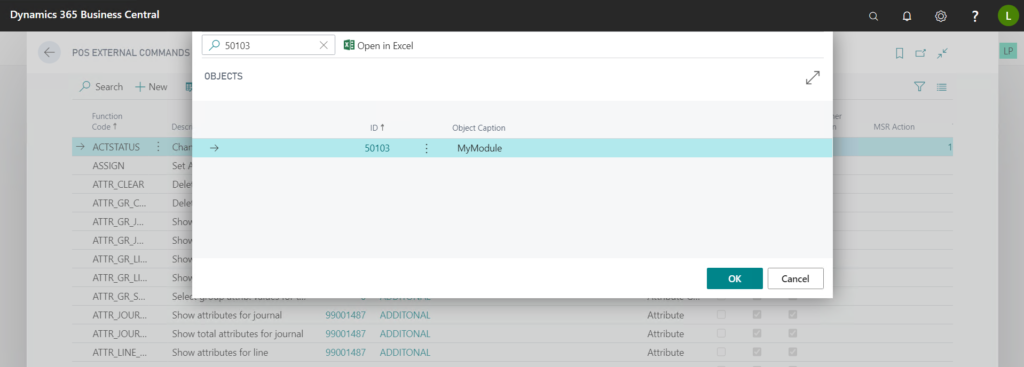Viewport: 1024px width, 367px height.
Task: Open the filter pane funnel icon
Action: [920, 87]
